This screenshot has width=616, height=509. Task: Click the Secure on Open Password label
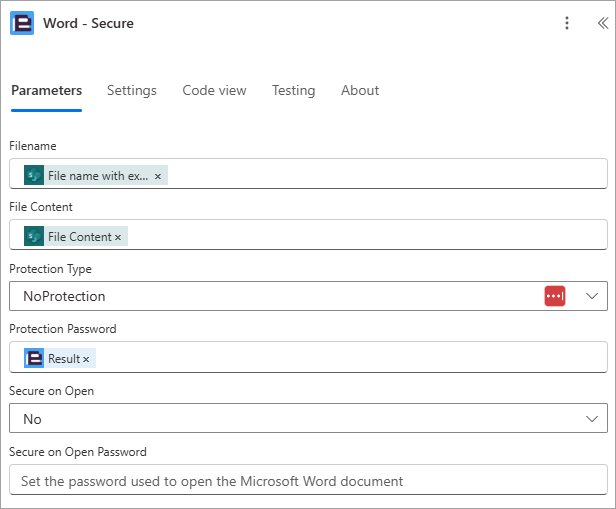78,452
